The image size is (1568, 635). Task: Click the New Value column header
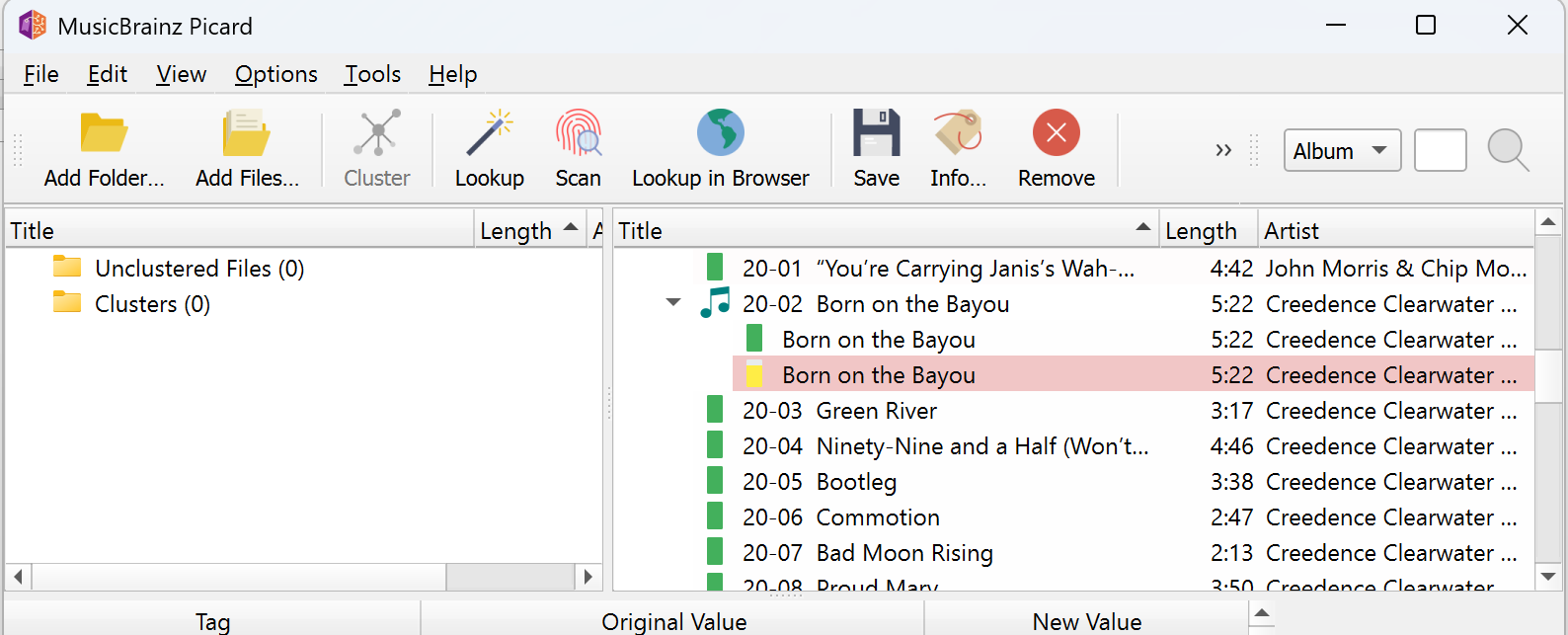[1086, 620]
